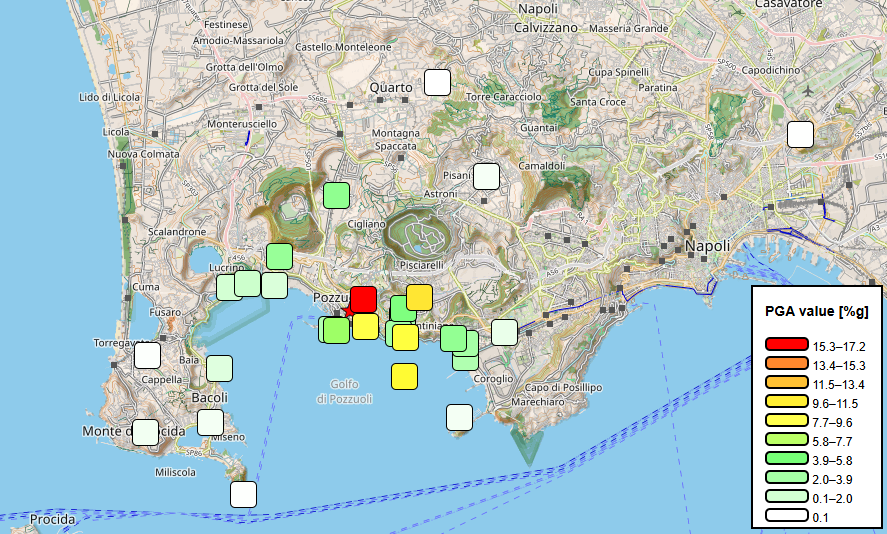Select the white marker on Monte di Procida label

point(145,432)
